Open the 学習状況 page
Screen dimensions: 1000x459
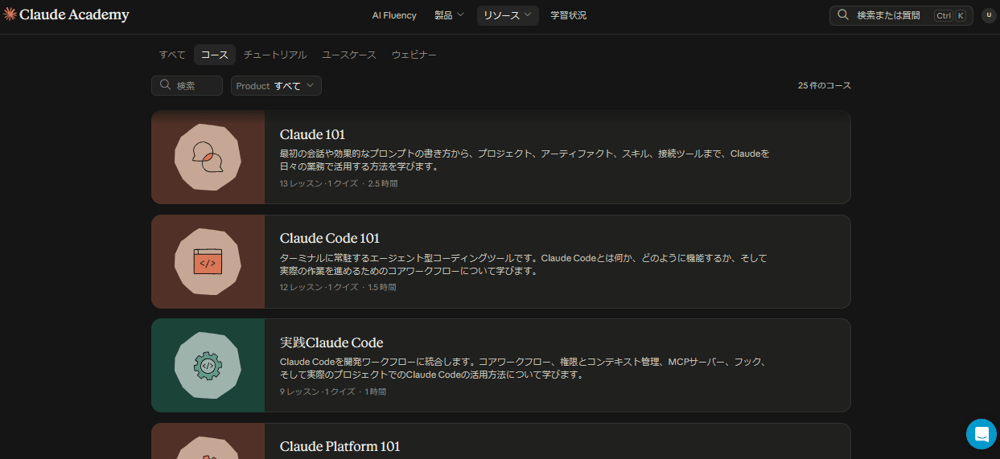[x=568, y=16]
